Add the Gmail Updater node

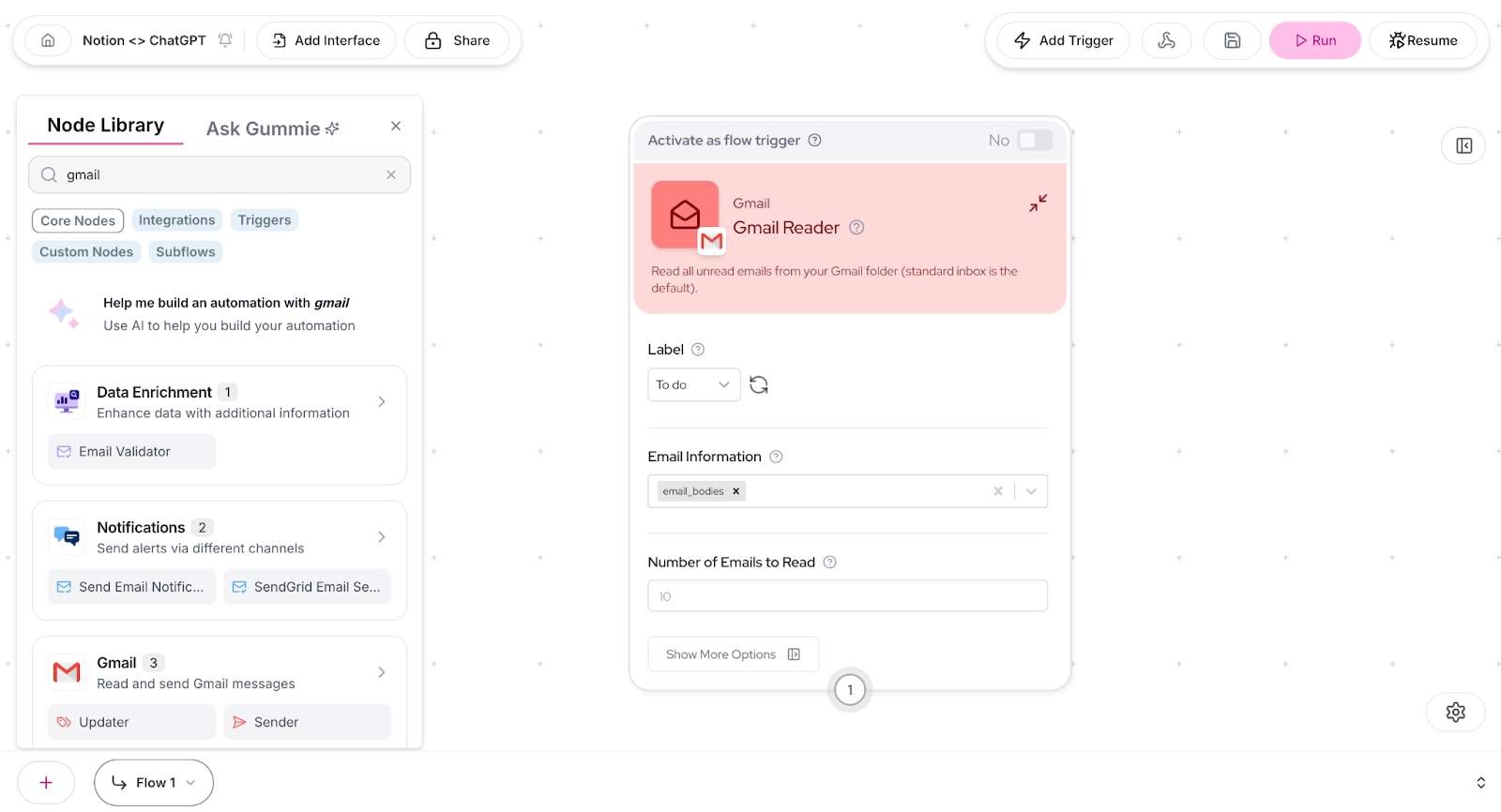point(131,721)
